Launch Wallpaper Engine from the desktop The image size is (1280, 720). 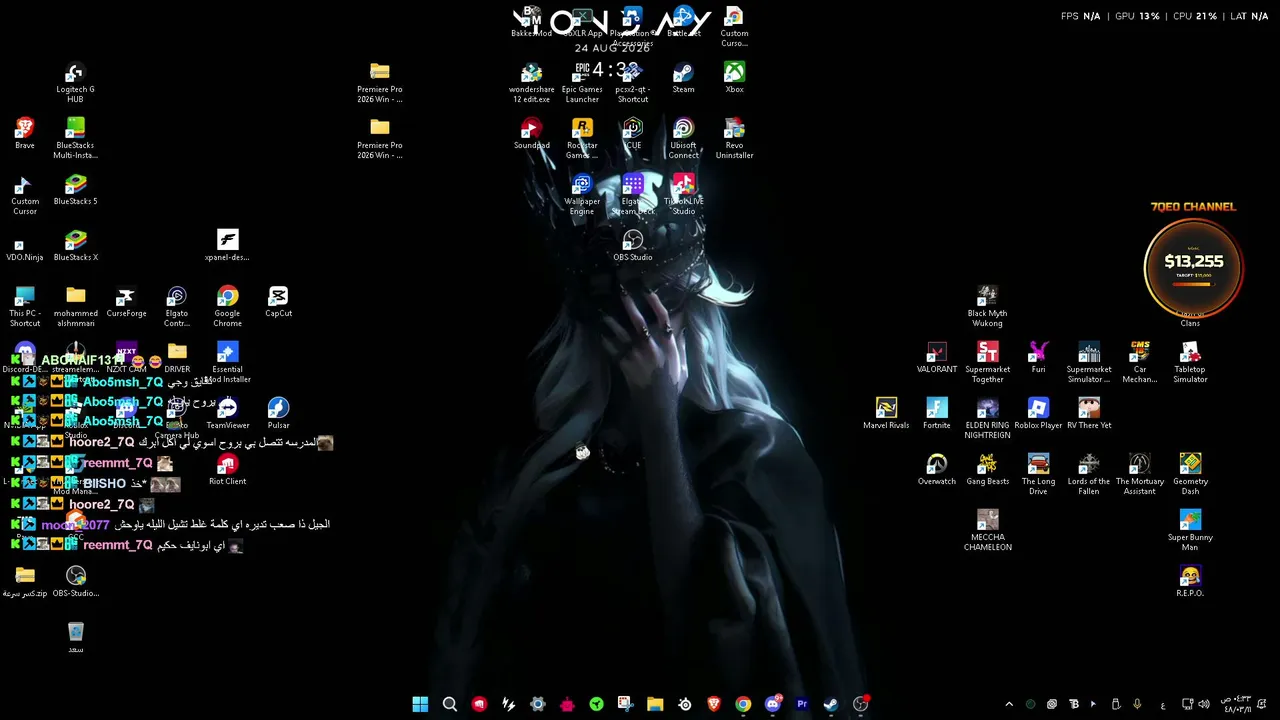(582, 195)
